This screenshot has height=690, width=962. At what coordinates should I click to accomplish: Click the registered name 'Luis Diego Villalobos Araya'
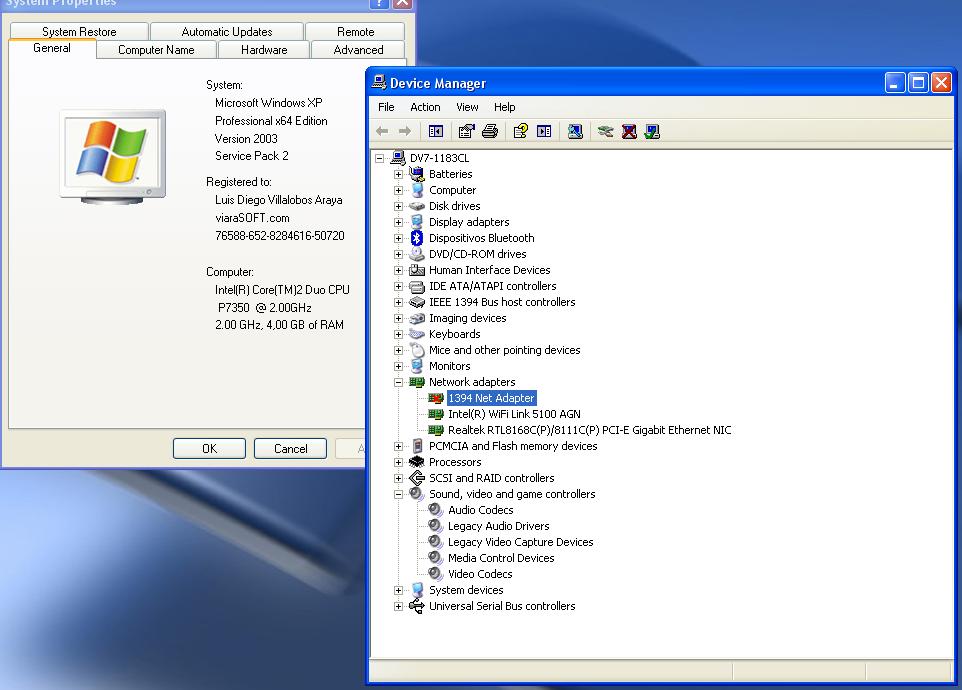(x=279, y=200)
